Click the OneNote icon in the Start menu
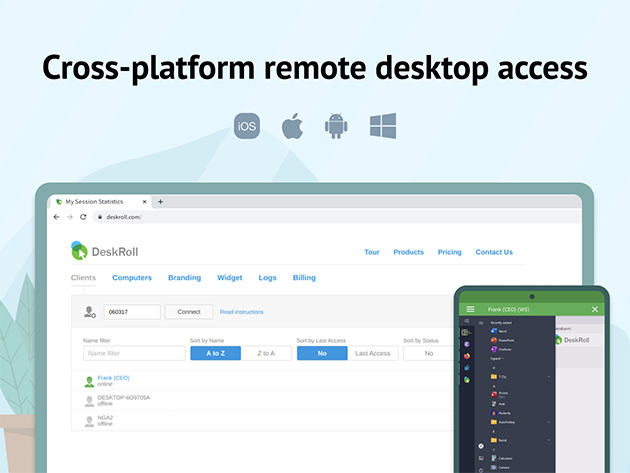The height and width of the screenshot is (473, 630). pos(494,349)
